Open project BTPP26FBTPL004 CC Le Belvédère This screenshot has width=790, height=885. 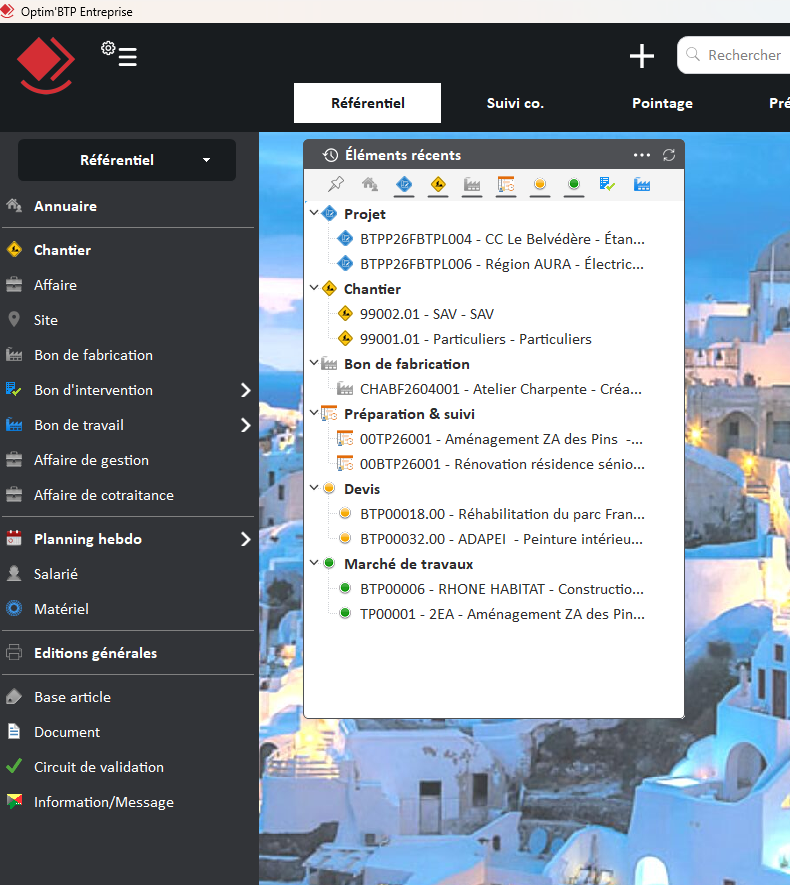point(502,239)
